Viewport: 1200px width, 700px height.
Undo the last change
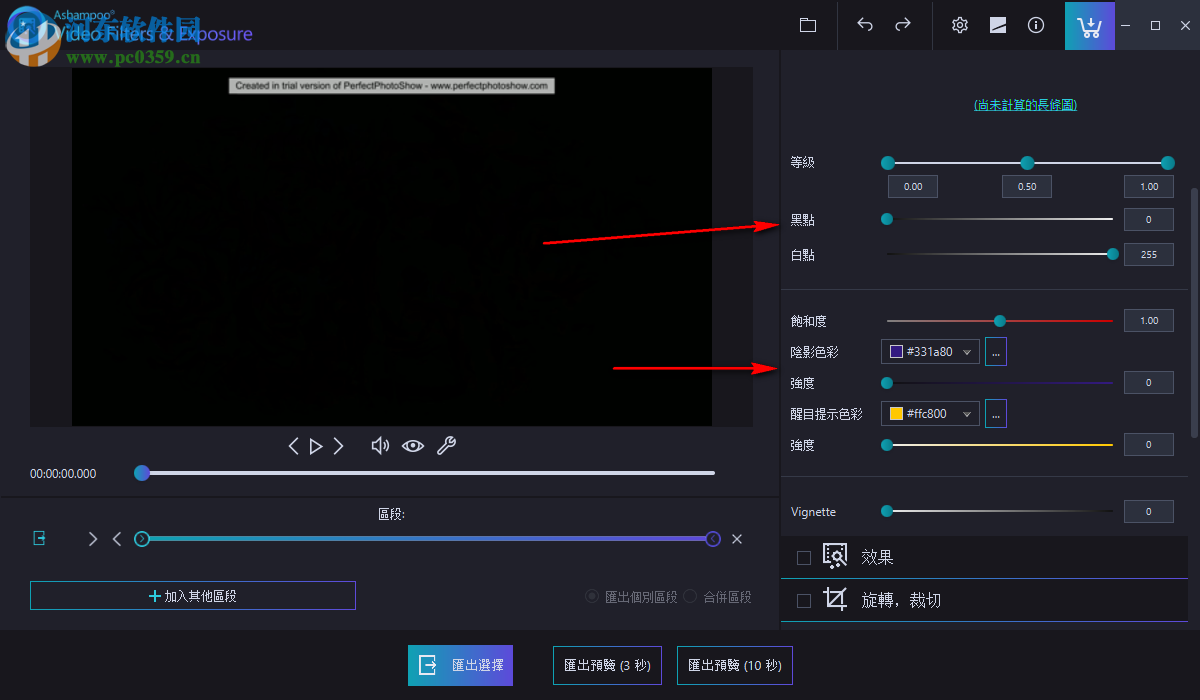864,25
